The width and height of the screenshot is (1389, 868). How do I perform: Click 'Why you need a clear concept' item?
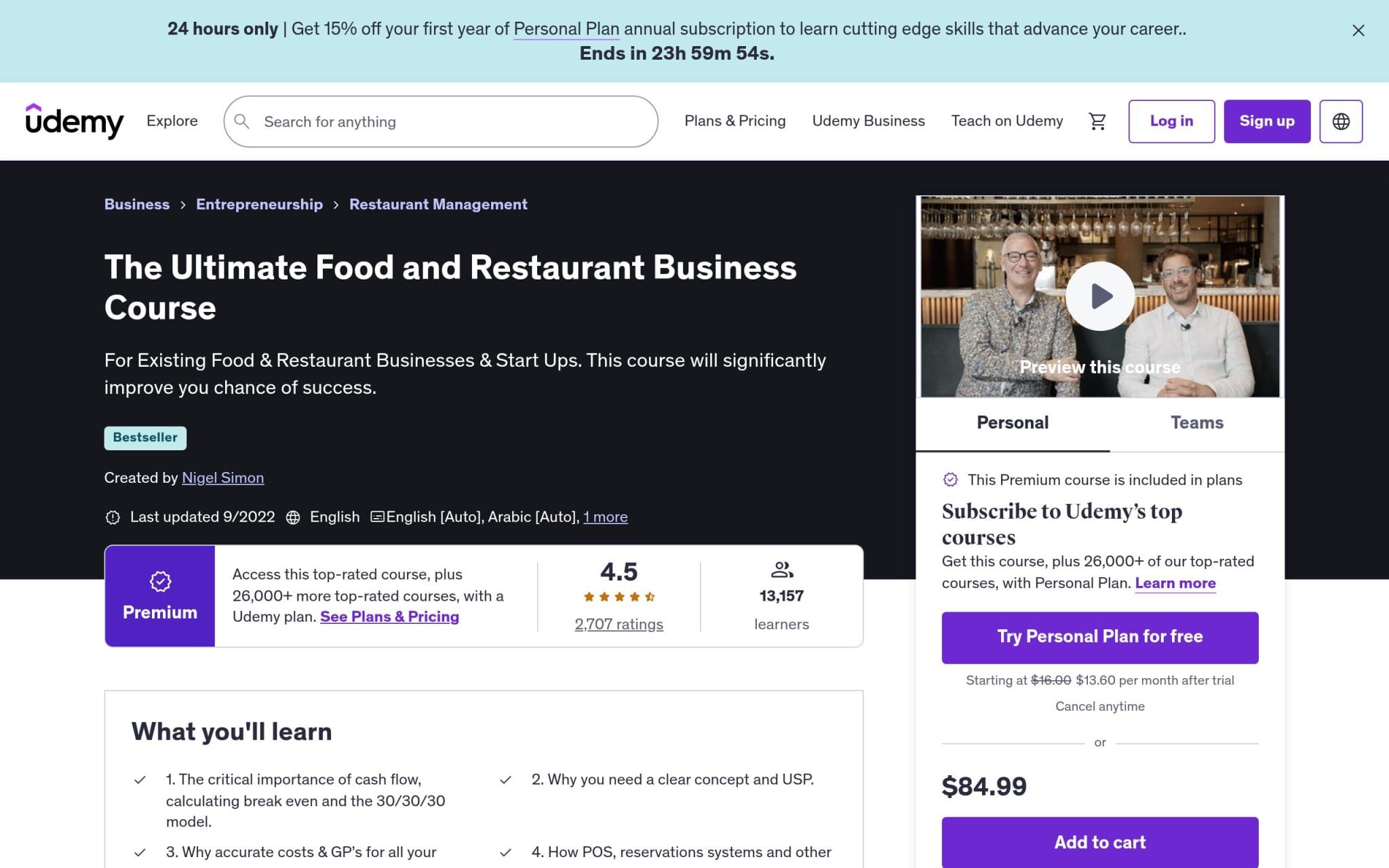tap(673, 780)
